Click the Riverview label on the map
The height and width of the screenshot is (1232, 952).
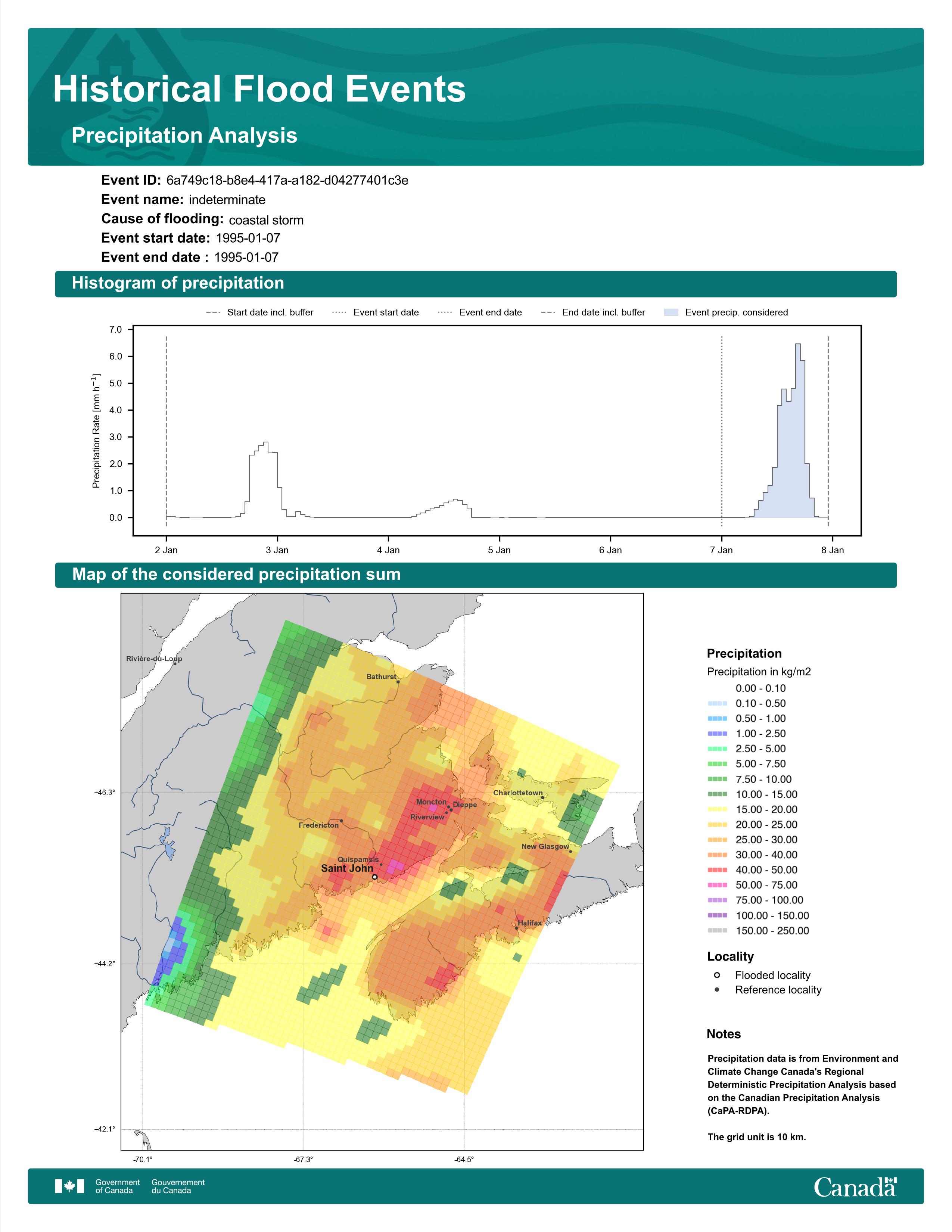427,817
